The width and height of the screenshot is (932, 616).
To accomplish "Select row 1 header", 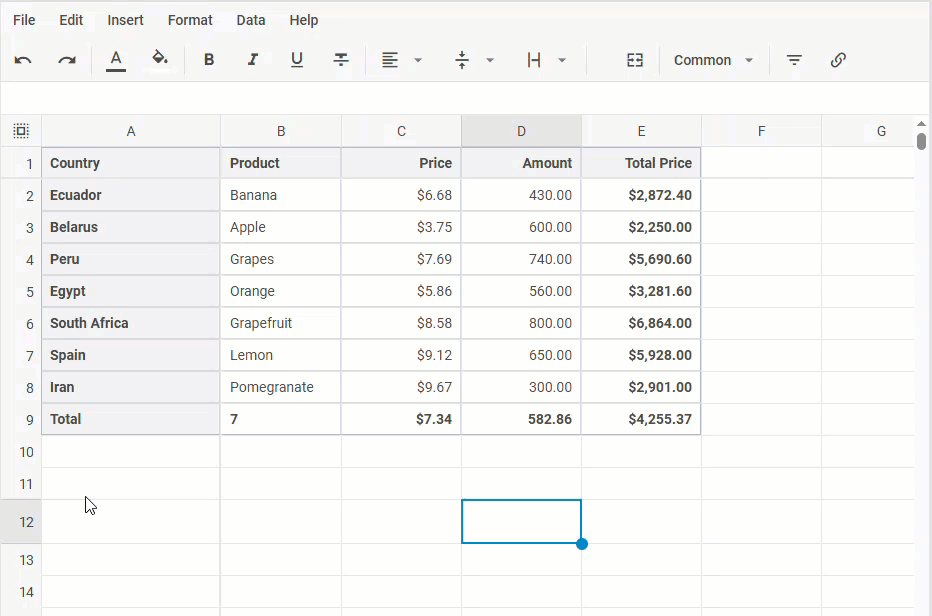I will tap(21, 163).
